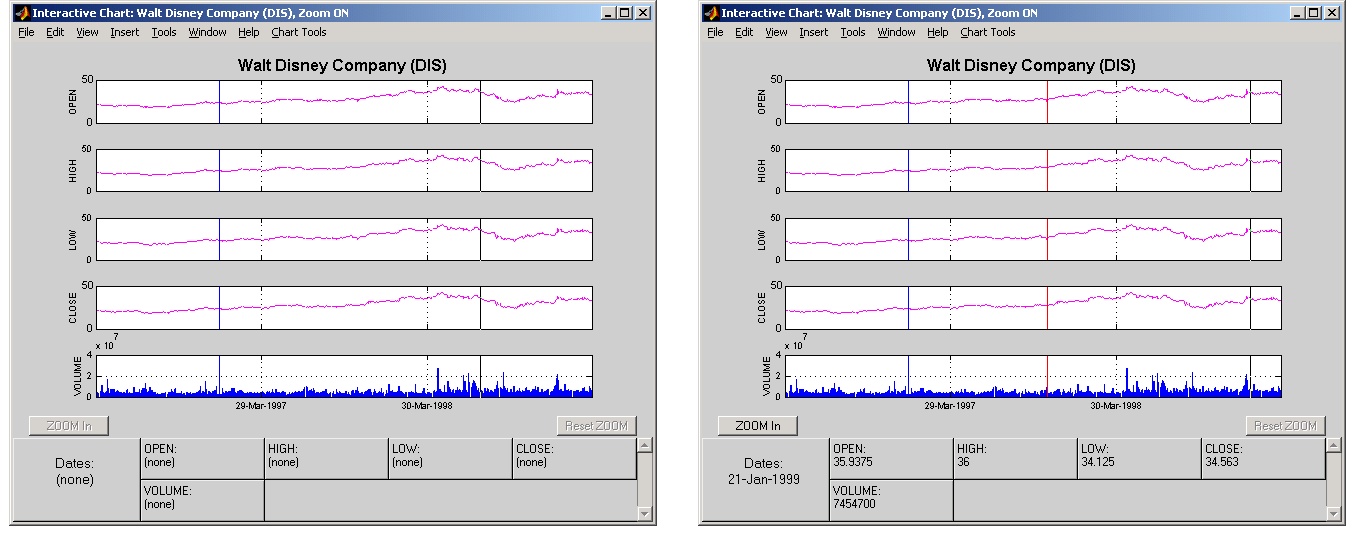Image resolution: width=1352 pixels, height=547 pixels.
Task: Open Edit menu in right window
Action: point(744,32)
